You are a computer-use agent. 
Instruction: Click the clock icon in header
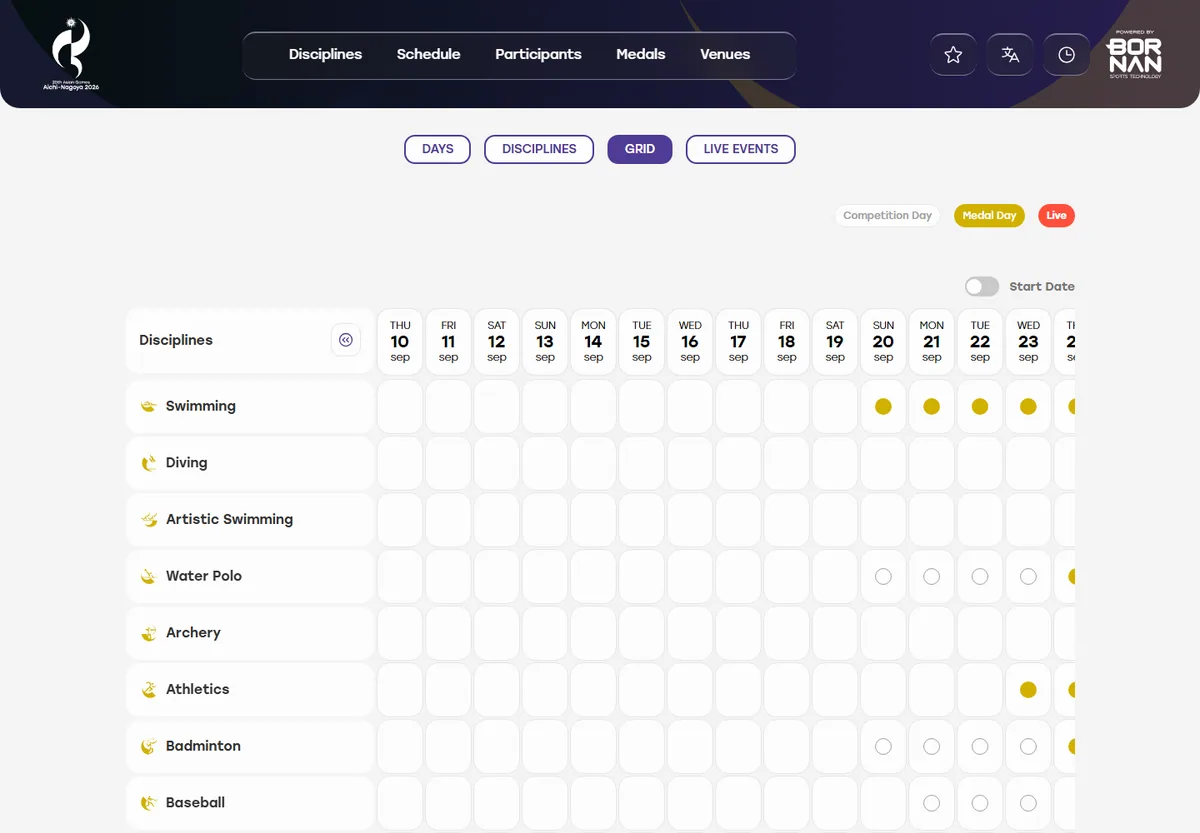click(1067, 55)
